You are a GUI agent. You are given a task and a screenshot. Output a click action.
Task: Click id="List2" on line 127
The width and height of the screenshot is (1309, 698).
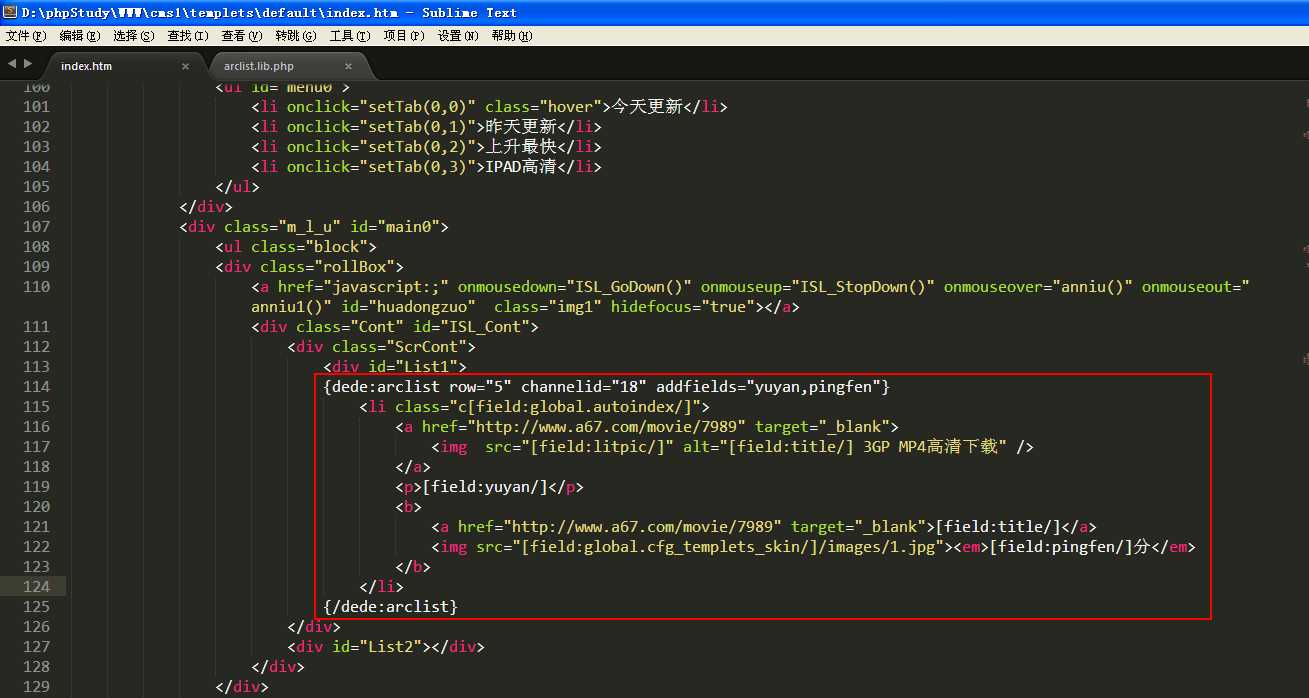(x=377, y=647)
